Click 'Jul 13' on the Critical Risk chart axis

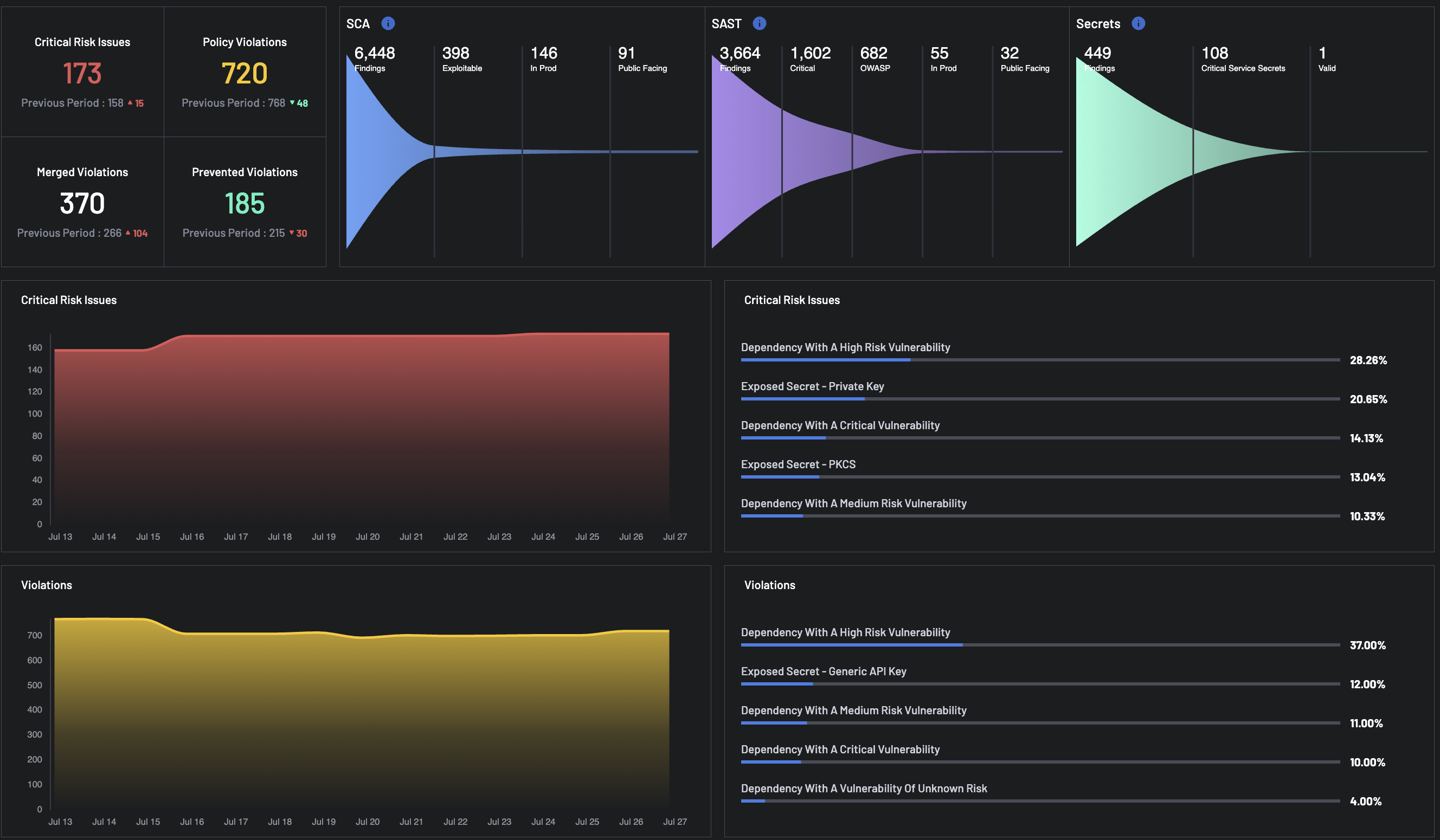pyautogui.click(x=60, y=537)
